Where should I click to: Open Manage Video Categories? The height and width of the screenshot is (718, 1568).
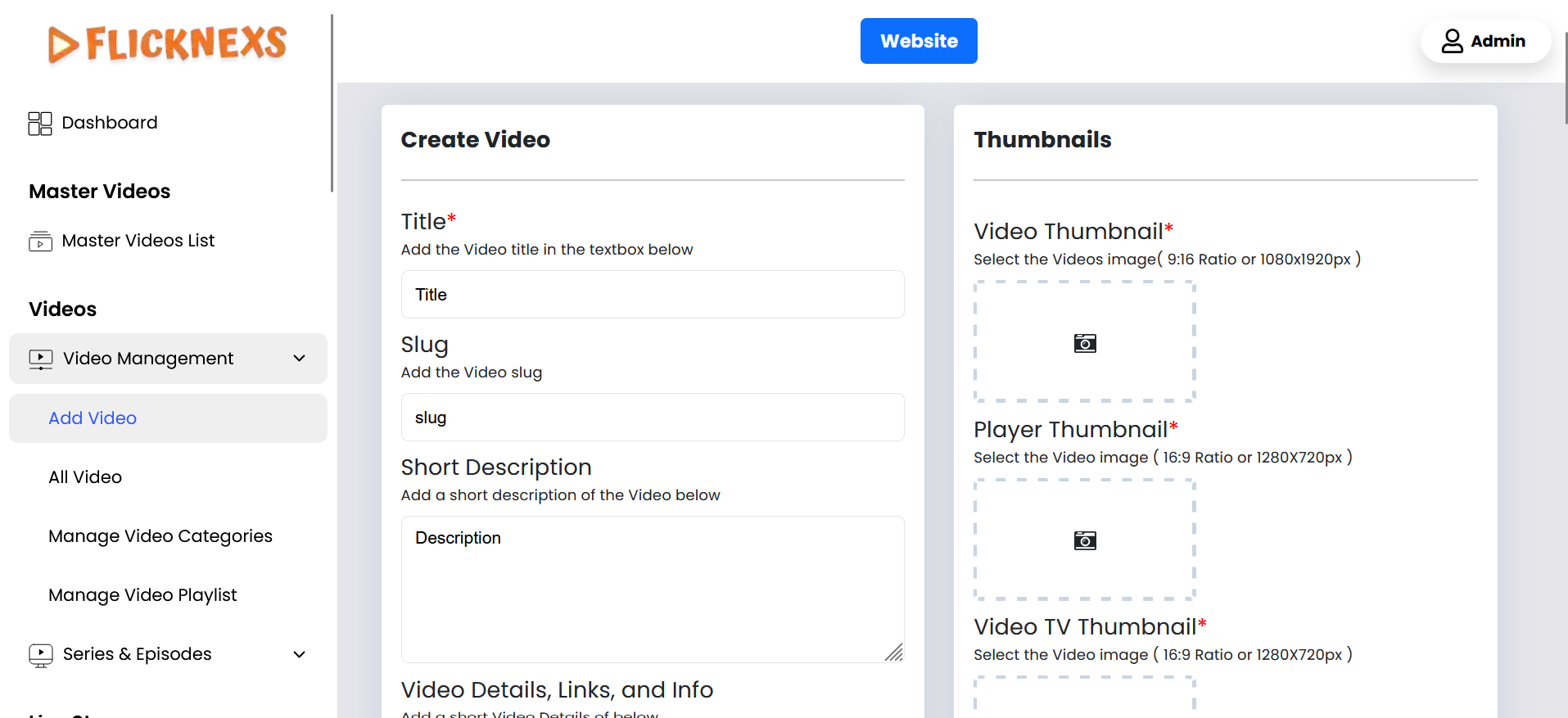(x=160, y=536)
